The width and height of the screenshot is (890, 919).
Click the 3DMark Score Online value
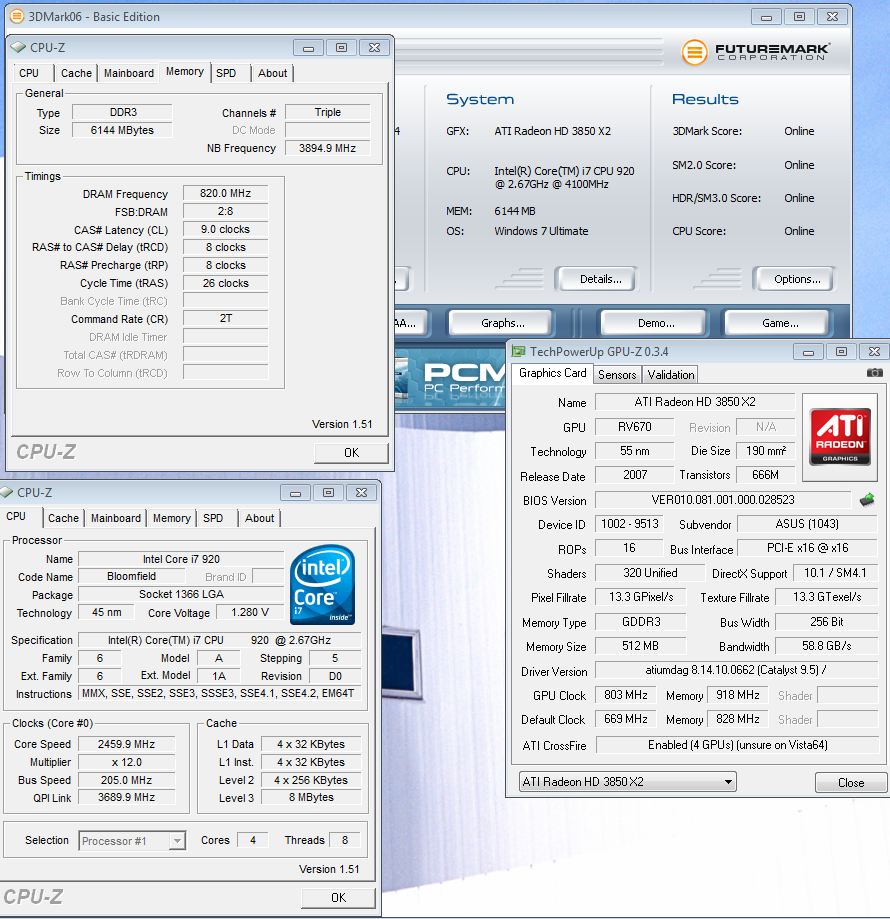799,131
